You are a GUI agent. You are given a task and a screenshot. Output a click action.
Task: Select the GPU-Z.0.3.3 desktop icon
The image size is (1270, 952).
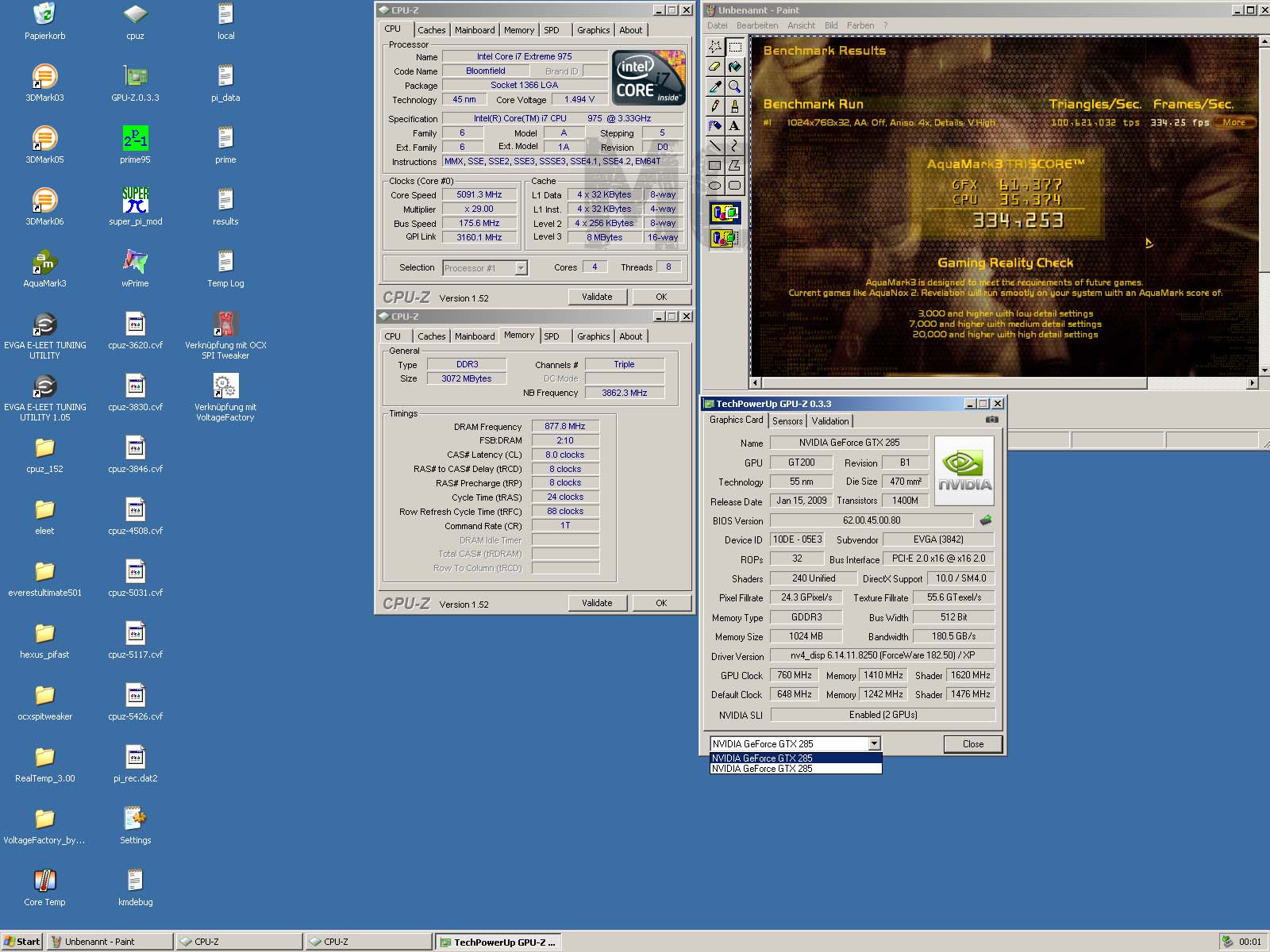[x=136, y=83]
